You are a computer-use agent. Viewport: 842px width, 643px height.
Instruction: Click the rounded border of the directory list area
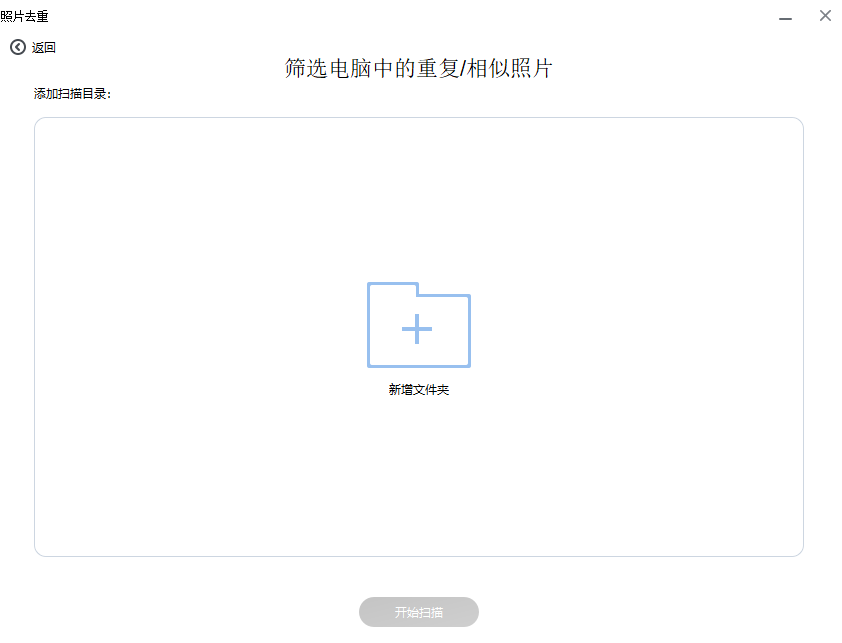pos(418,120)
